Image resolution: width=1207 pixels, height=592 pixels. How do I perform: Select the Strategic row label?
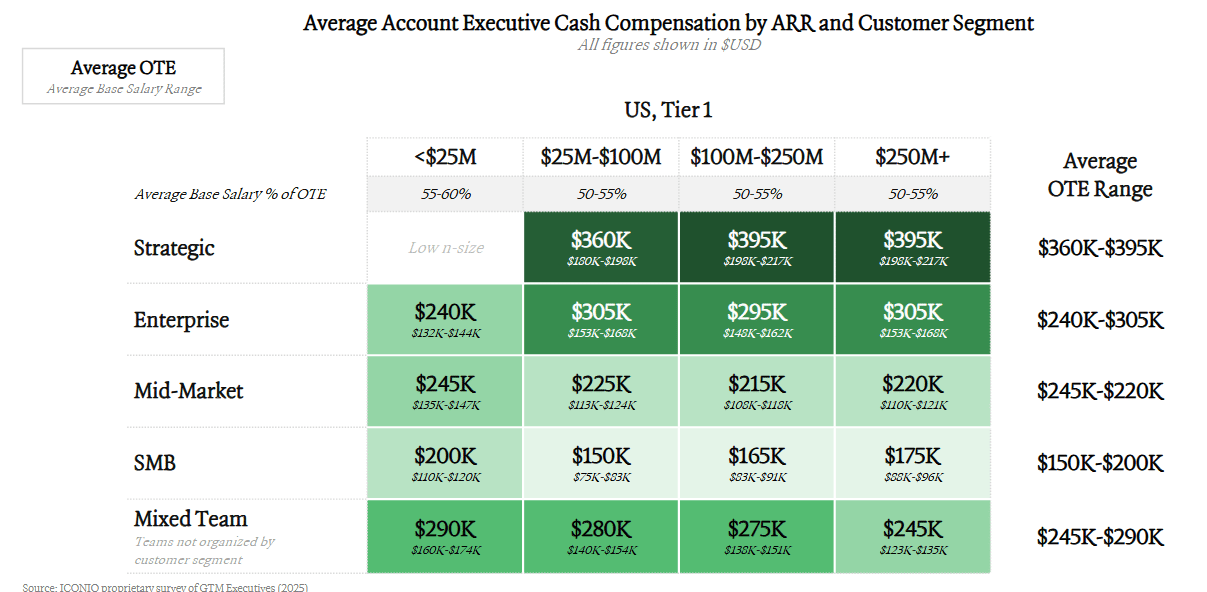[x=174, y=248]
